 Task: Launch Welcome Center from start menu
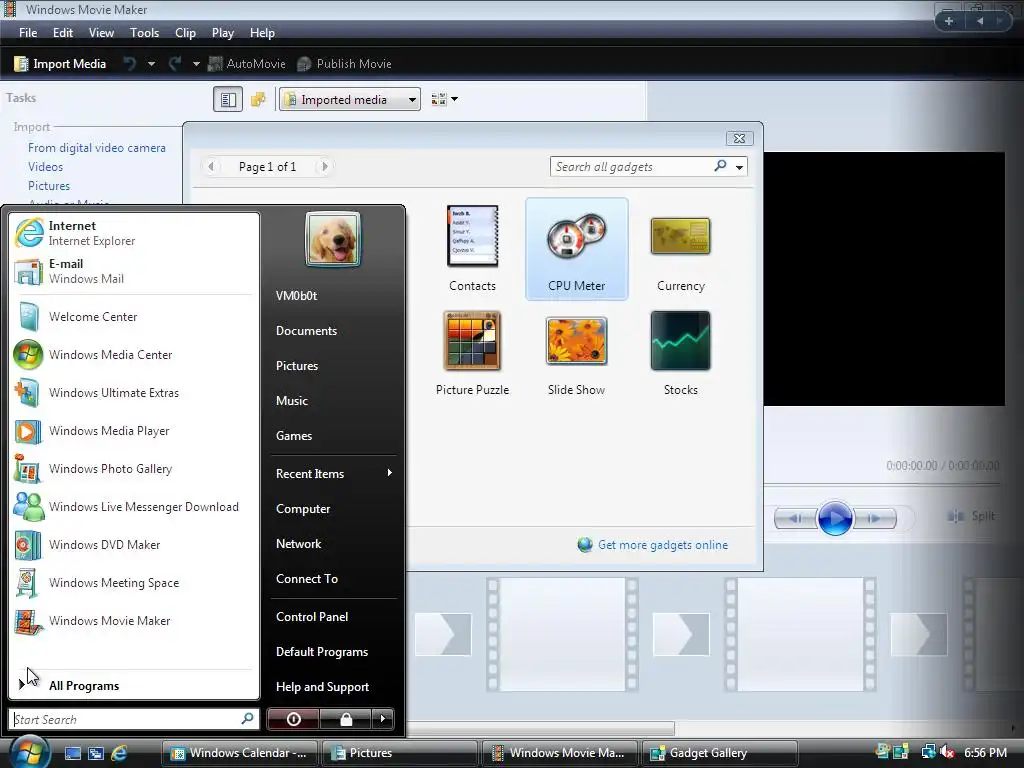(x=134, y=317)
